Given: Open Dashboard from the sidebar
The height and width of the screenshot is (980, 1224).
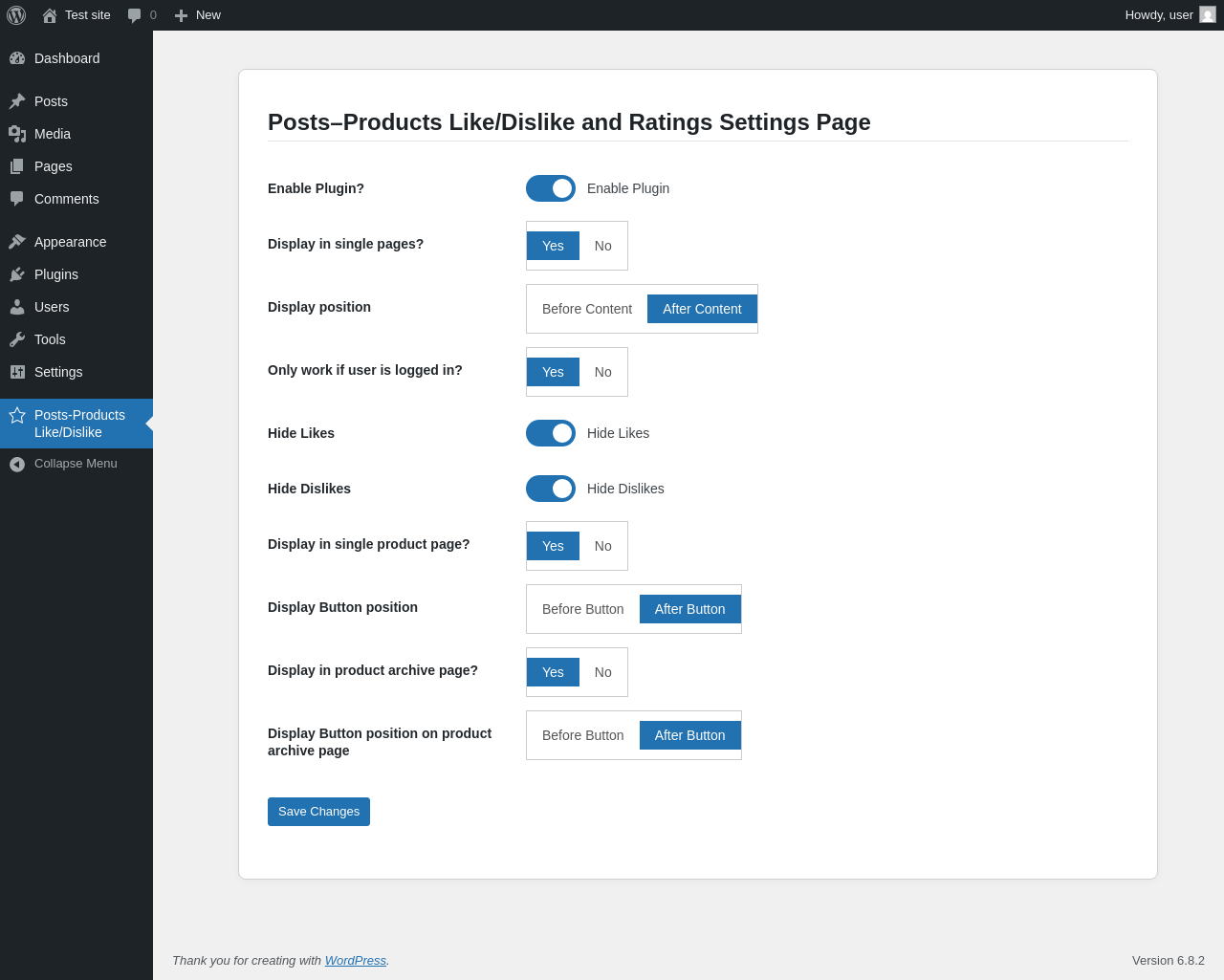Looking at the screenshot, I should coord(67,58).
